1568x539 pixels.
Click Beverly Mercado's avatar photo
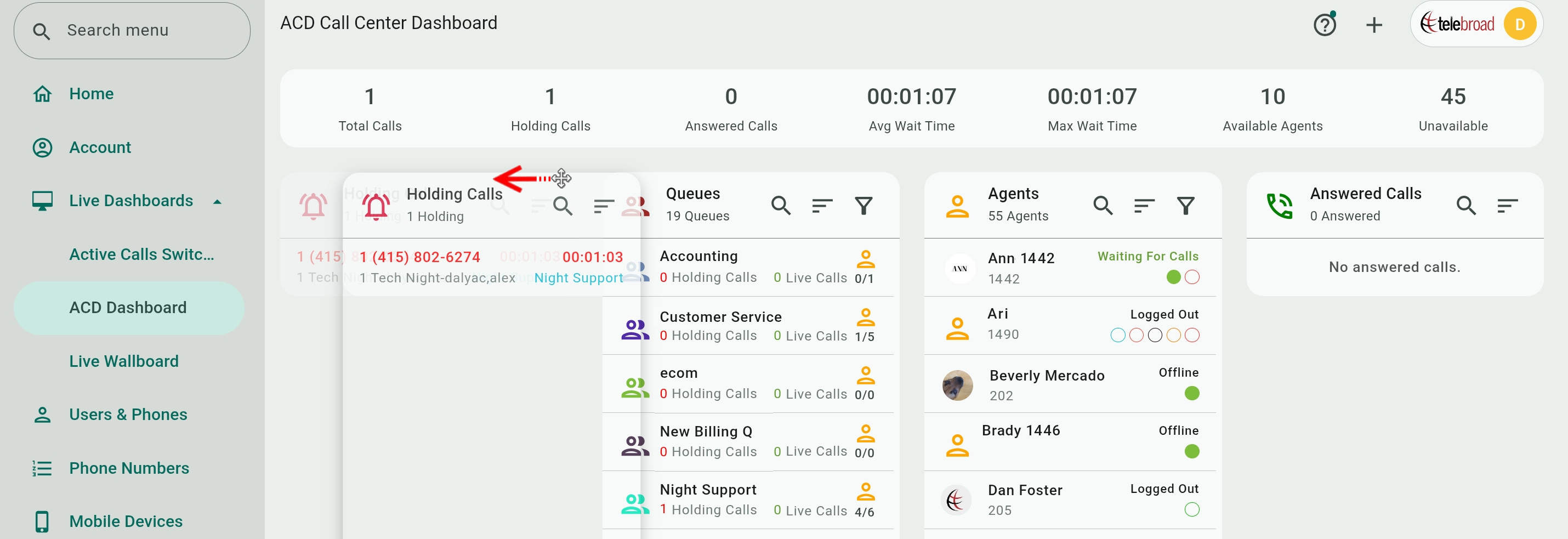point(957,385)
